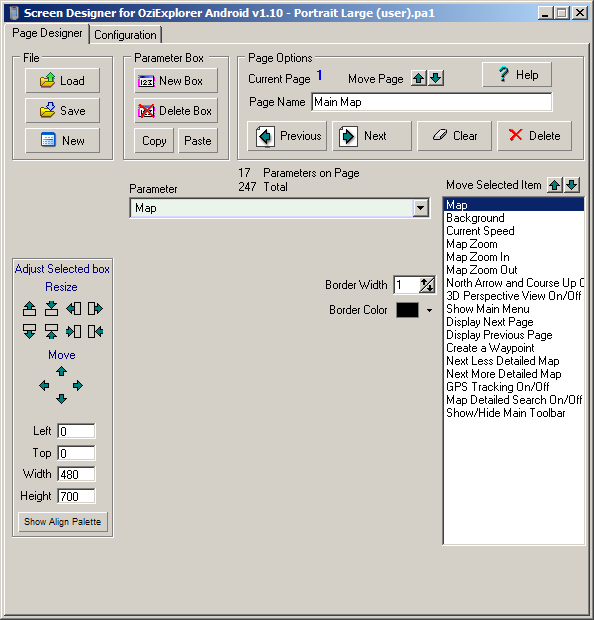Paste a parameter box
The height and width of the screenshot is (620, 594).
pyautogui.click(x=198, y=140)
